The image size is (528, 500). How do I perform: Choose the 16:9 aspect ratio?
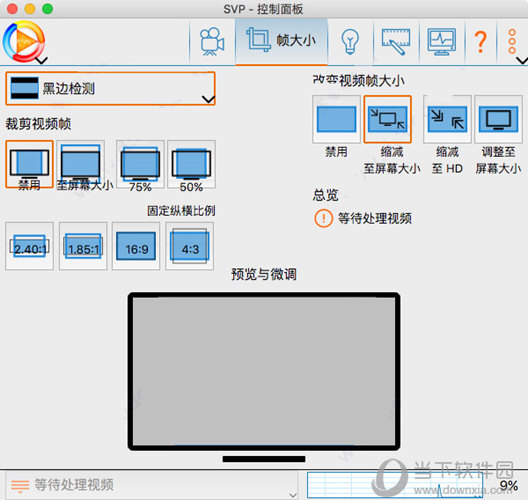136,246
